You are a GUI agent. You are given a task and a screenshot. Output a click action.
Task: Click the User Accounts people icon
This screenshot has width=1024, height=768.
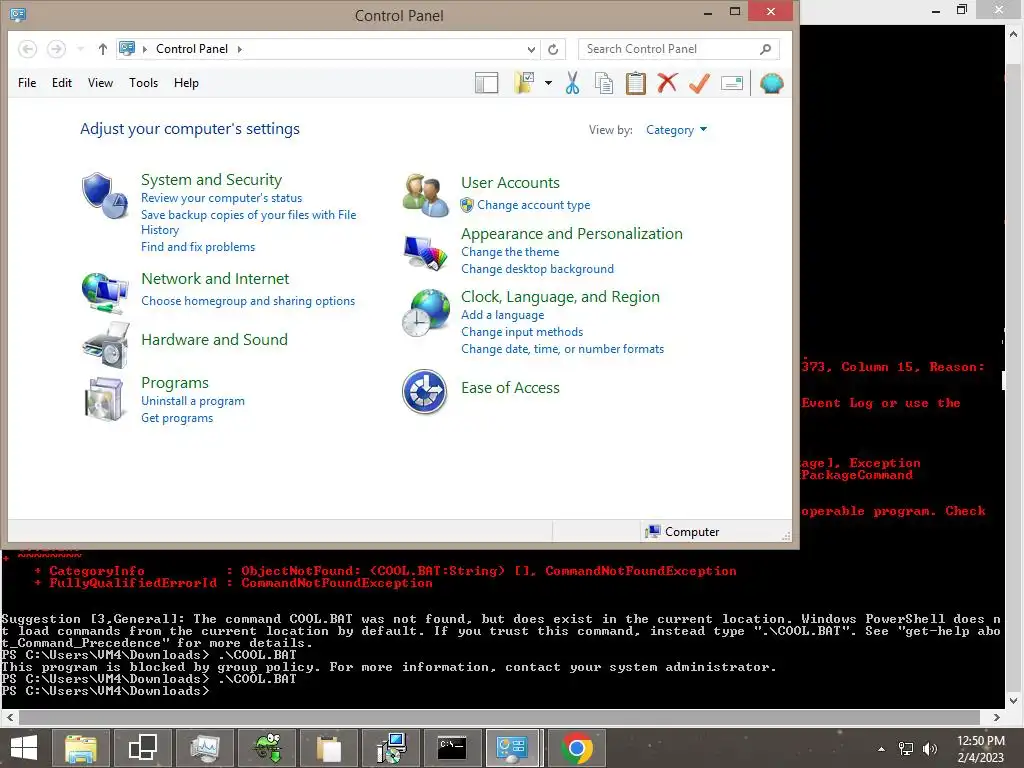point(426,195)
